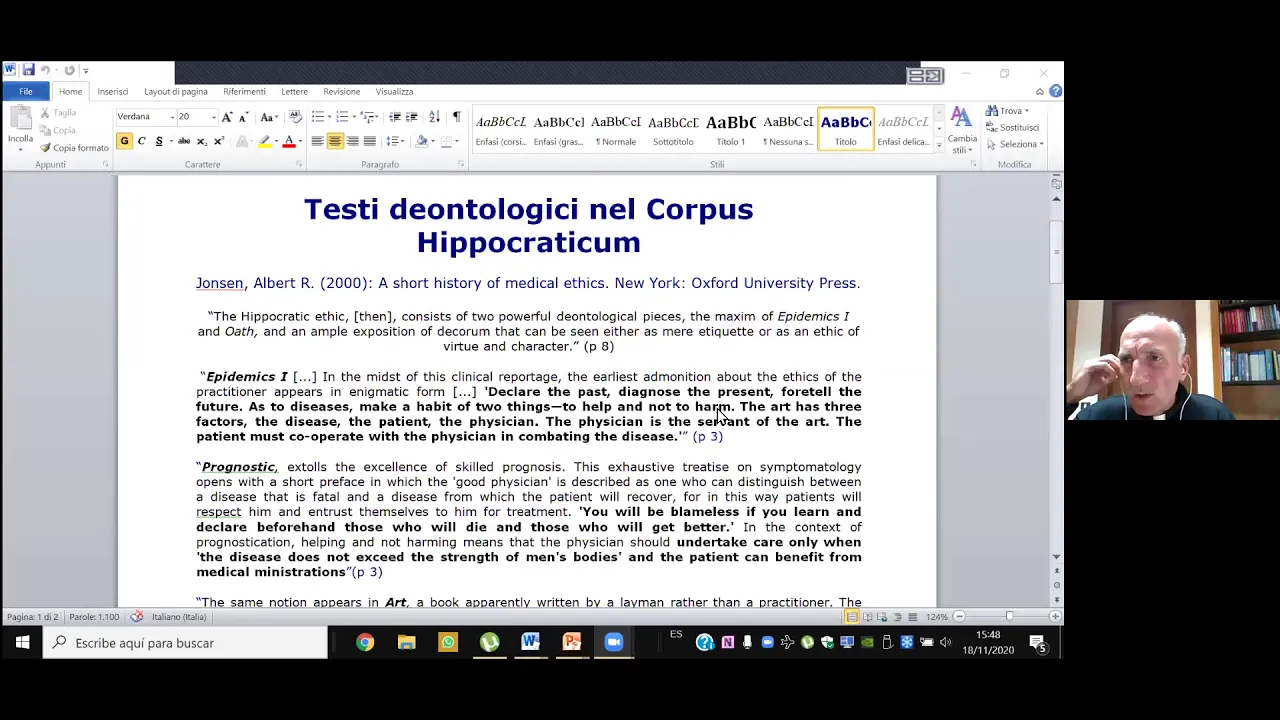Click the Windows search box
1280x720 pixels.
click(x=185, y=643)
